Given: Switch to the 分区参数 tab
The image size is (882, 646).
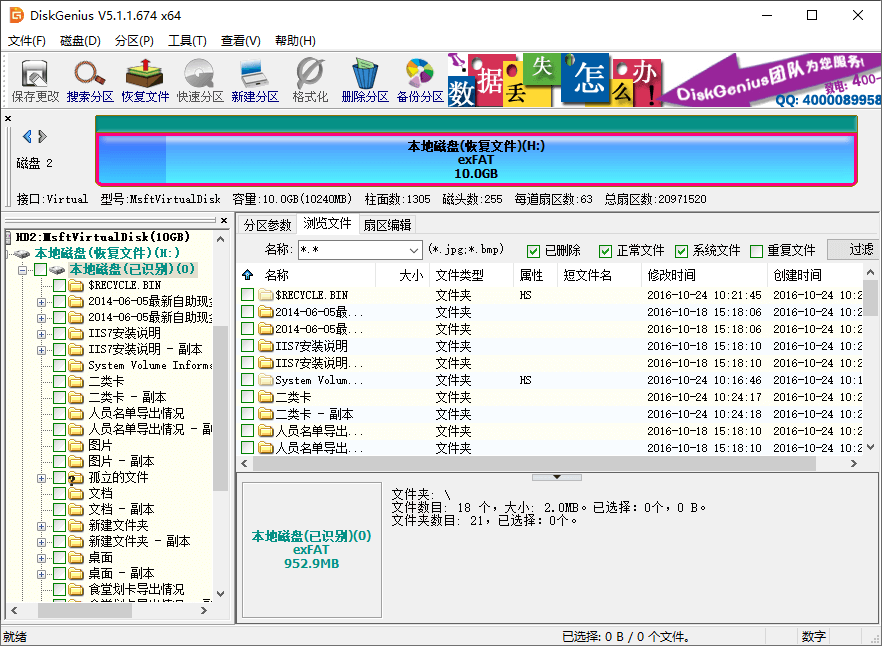Looking at the screenshot, I should (x=268, y=225).
